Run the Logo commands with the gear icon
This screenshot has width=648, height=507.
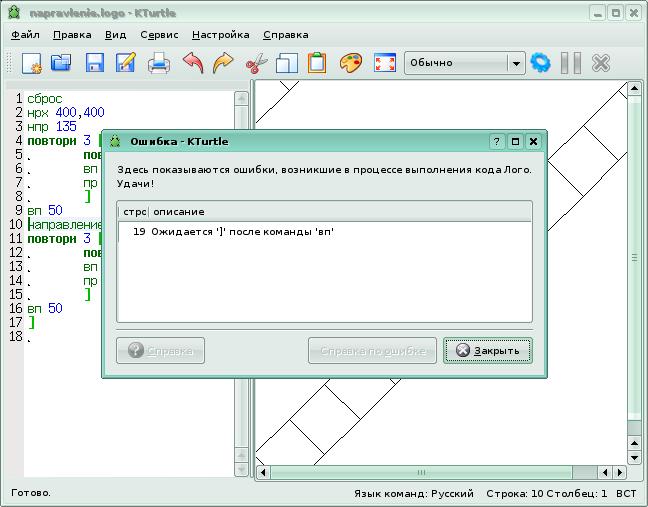(541, 63)
